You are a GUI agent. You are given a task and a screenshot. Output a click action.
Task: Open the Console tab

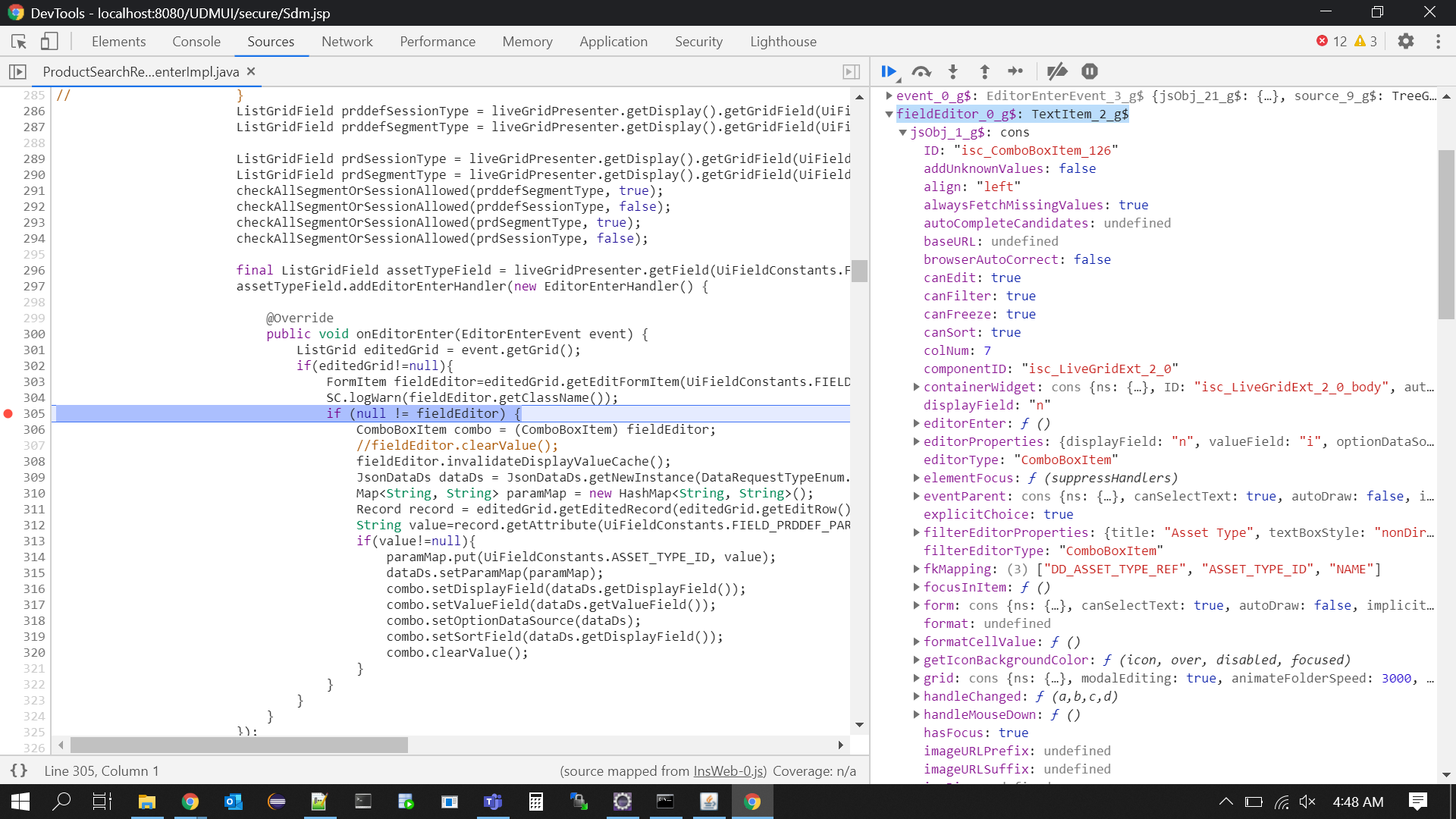pyautogui.click(x=196, y=42)
